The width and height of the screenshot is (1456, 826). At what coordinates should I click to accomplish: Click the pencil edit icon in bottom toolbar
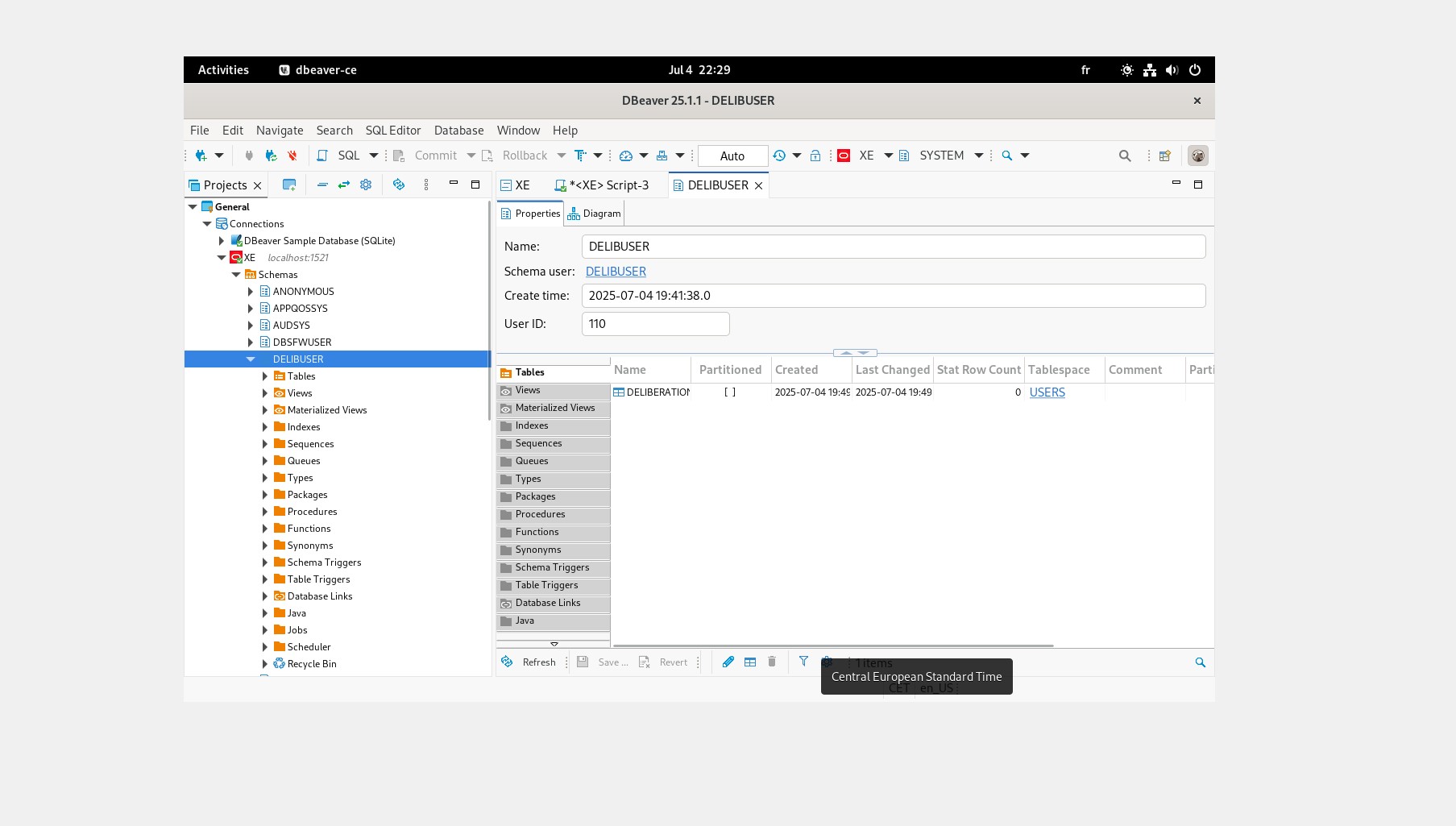pyautogui.click(x=728, y=662)
